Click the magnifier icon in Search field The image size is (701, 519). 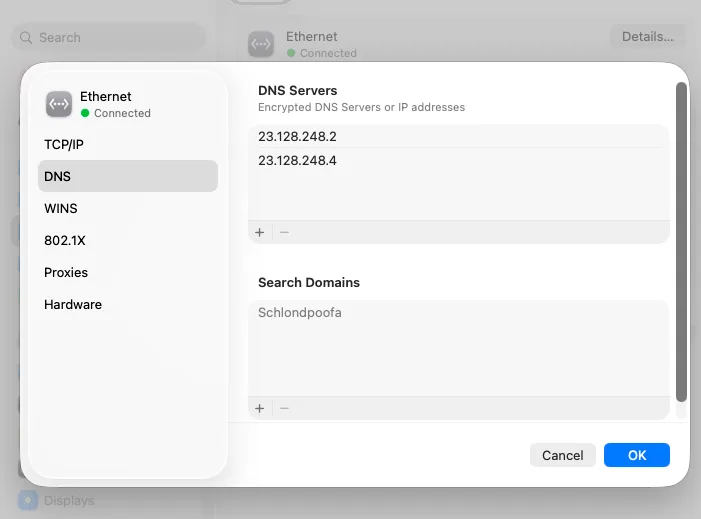26,38
